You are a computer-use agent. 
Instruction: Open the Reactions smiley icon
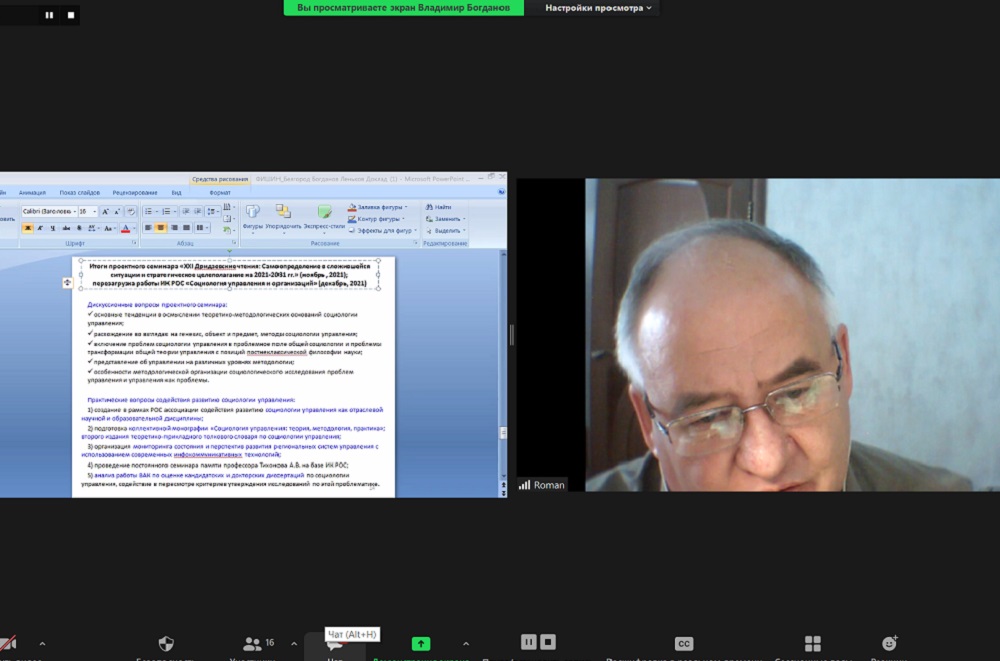tap(890, 644)
